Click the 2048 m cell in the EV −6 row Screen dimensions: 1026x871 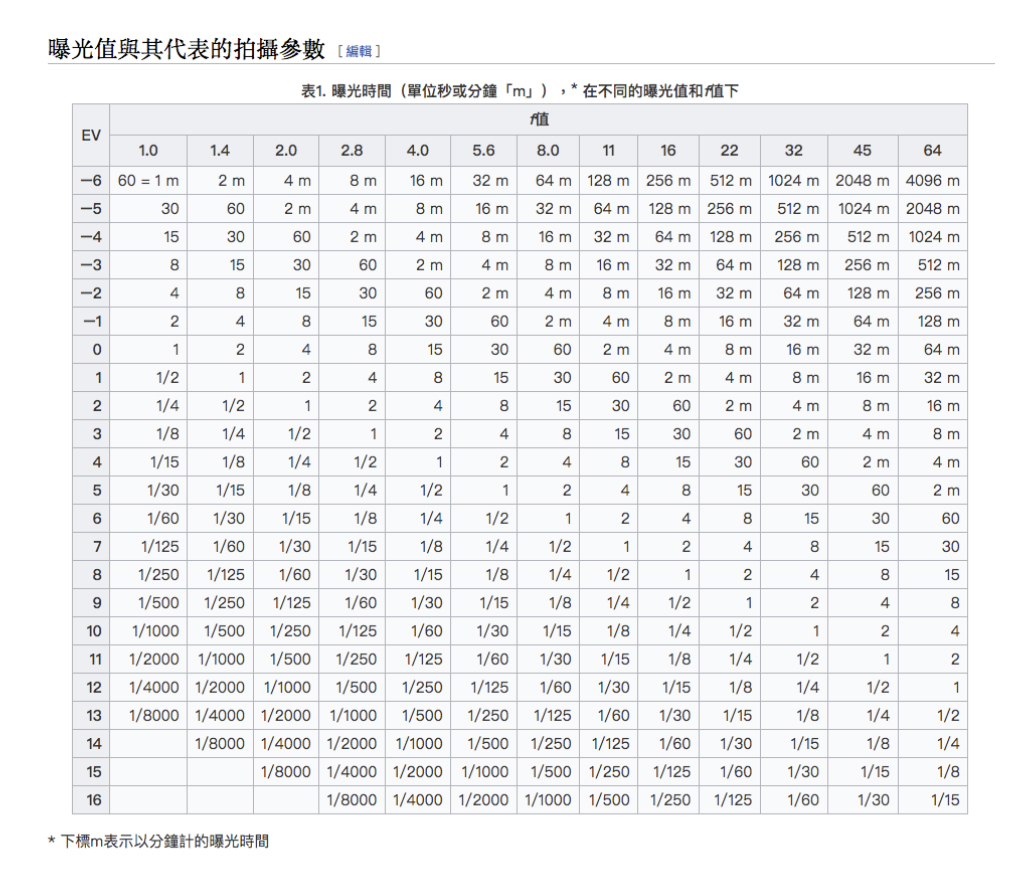862,181
